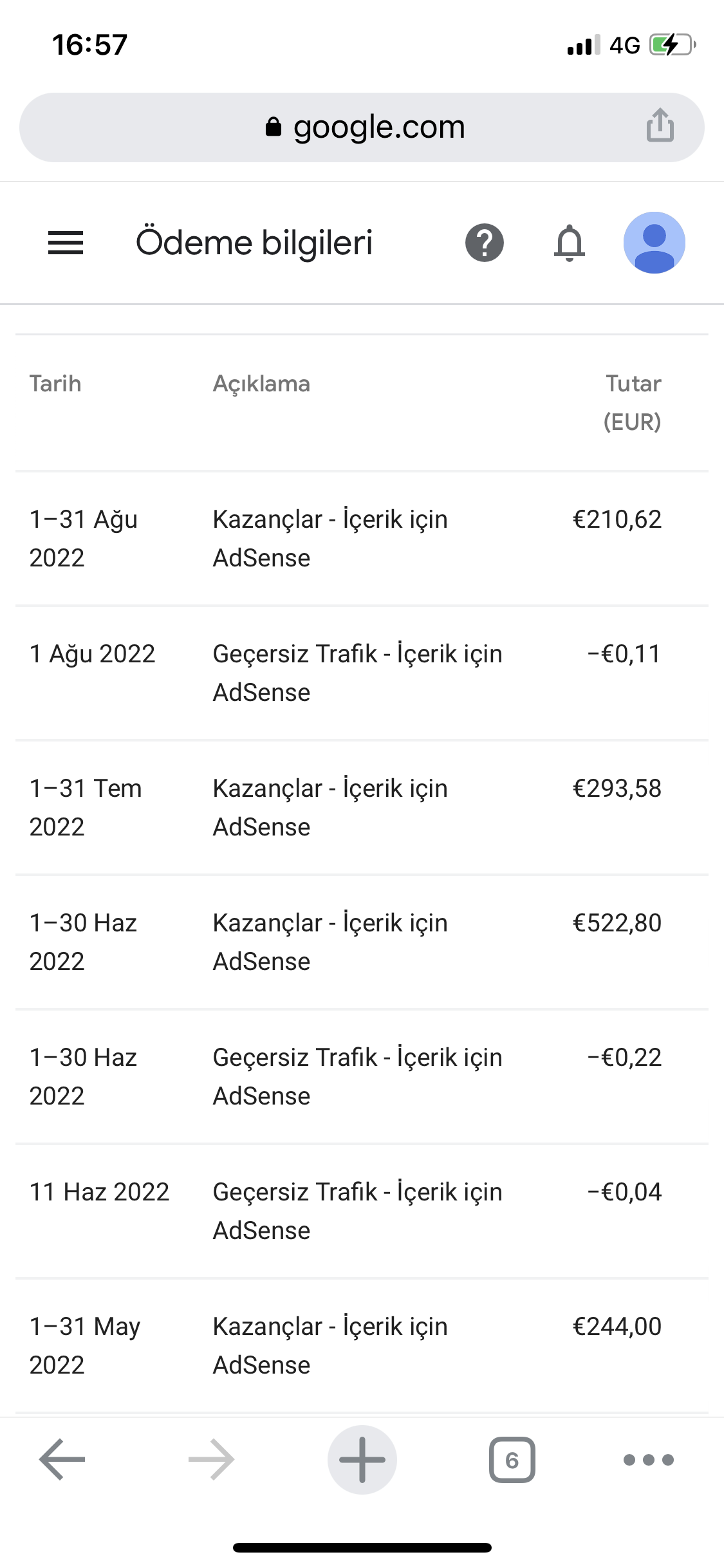Open the hamburger navigation menu
Screen dimensions: 724x1568
point(66,243)
